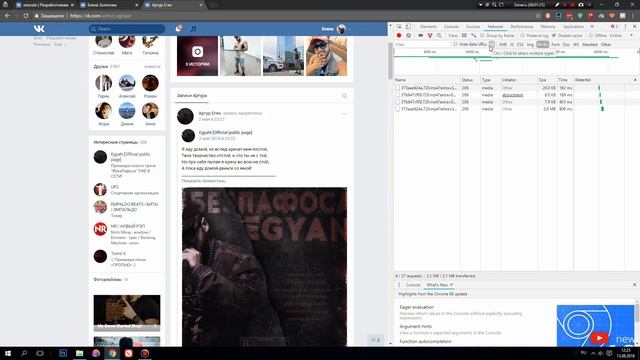Go back in the browser

coord(7,16)
